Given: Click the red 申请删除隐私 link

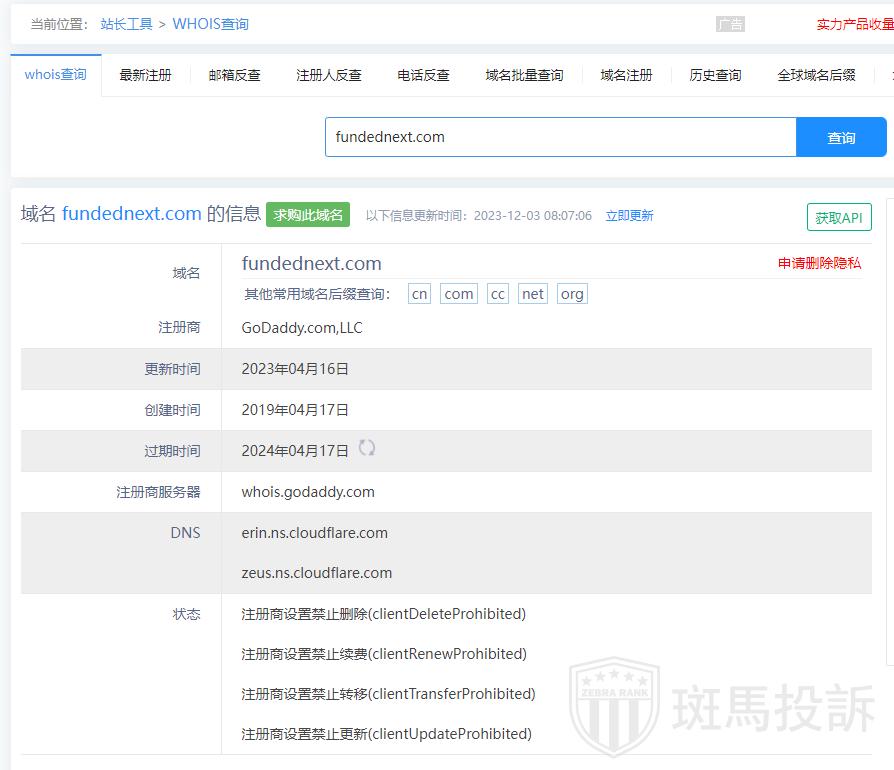Looking at the screenshot, I should tap(819, 263).
